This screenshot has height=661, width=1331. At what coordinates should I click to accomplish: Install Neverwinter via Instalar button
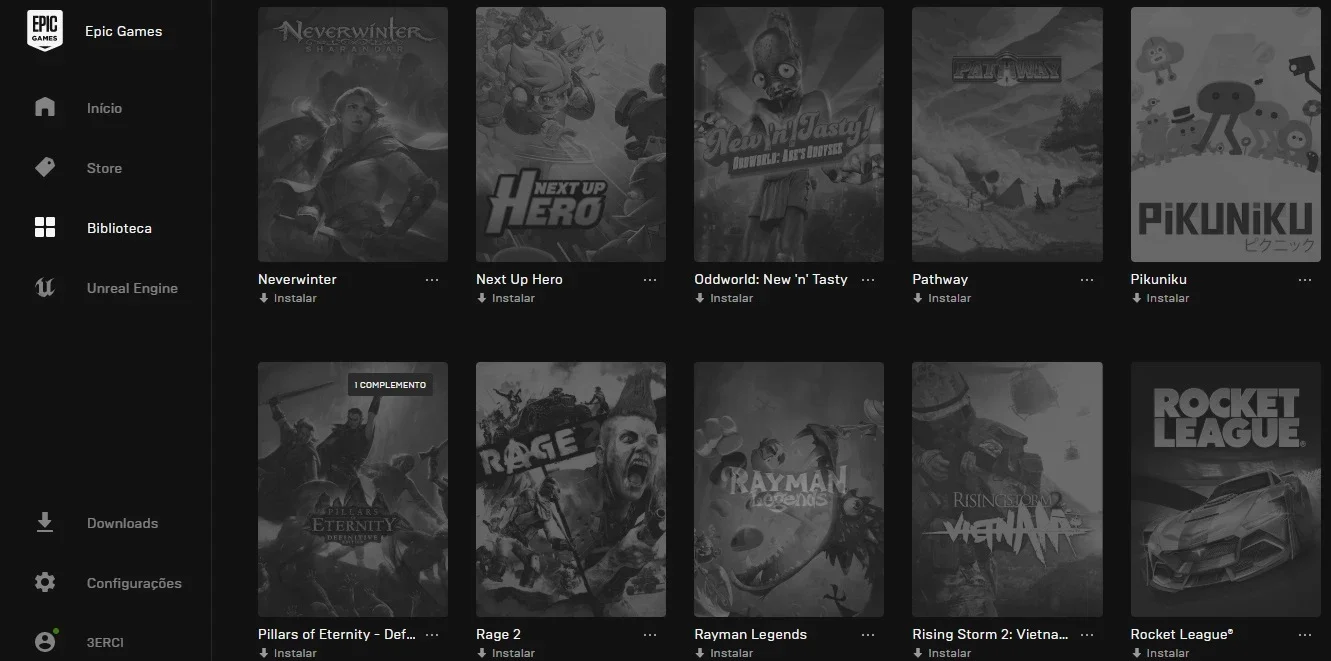(x=287, y=298)
